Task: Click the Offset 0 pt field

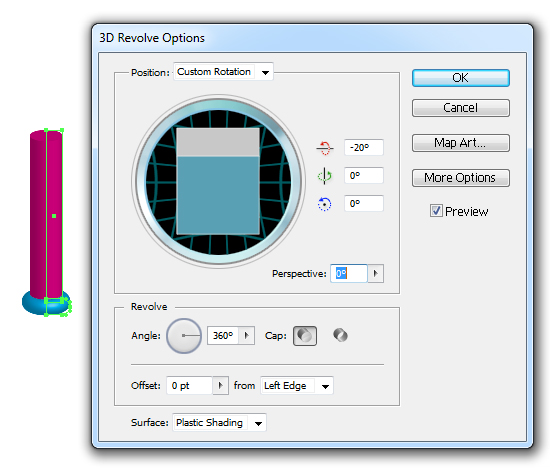Action: tap(189, 386)
